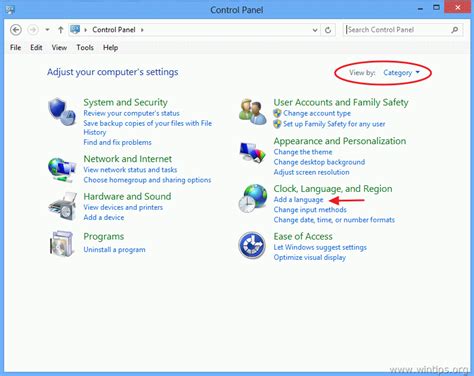The height and width of the screenshot is (376, 474).
Task: Click Uninstall a program
Action: [x=114, y=250]
